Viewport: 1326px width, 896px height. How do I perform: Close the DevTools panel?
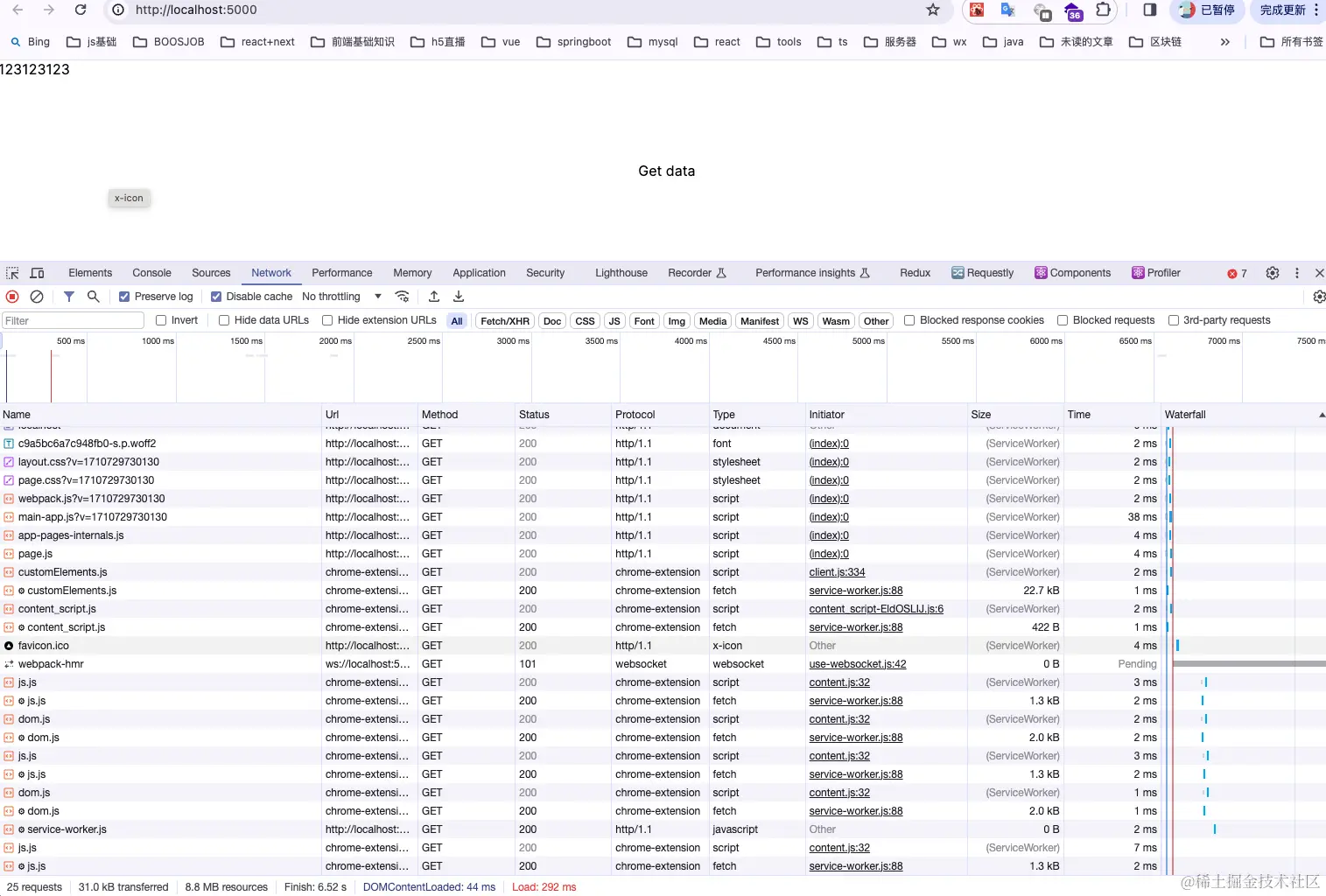point(1319,273)
